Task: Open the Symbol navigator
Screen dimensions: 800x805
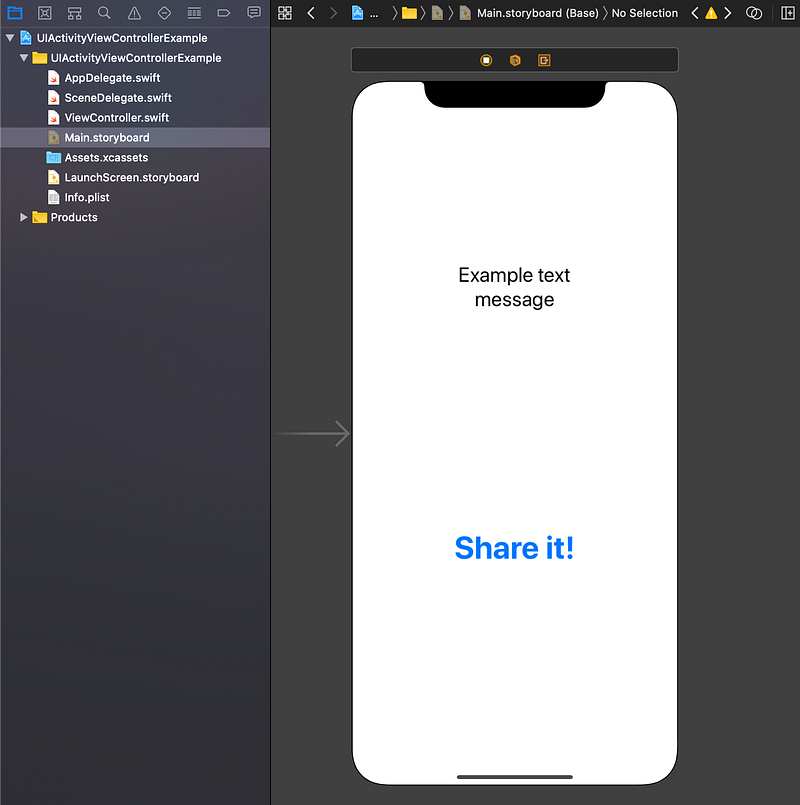Action: pos(74,13)
